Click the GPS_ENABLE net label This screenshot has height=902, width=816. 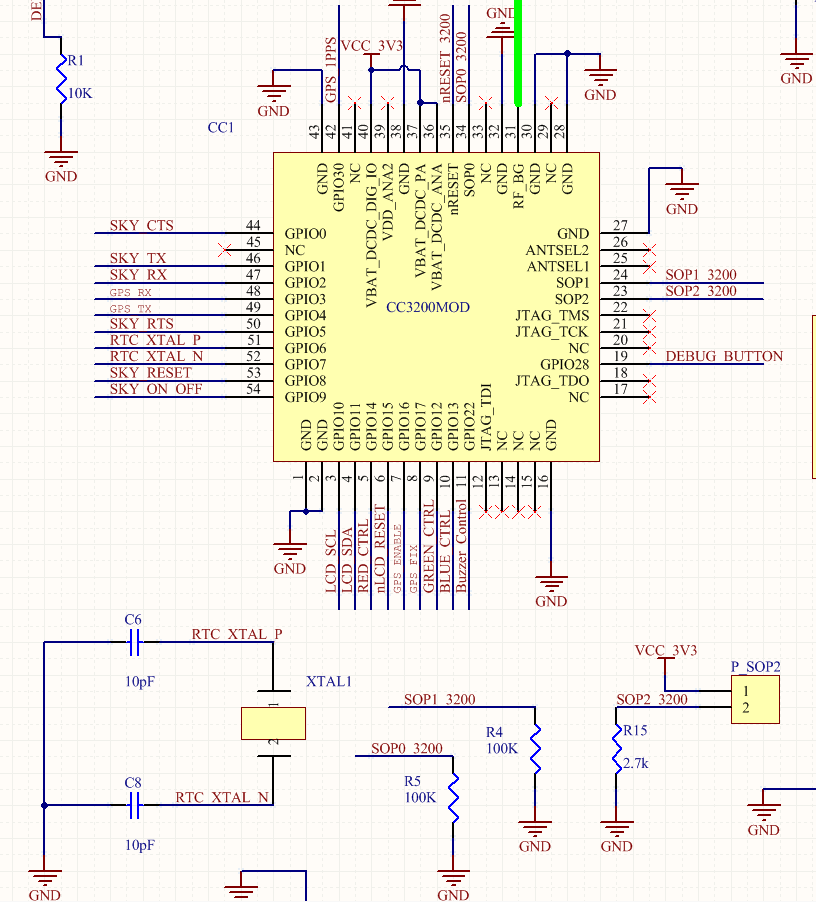pos(397,559)
